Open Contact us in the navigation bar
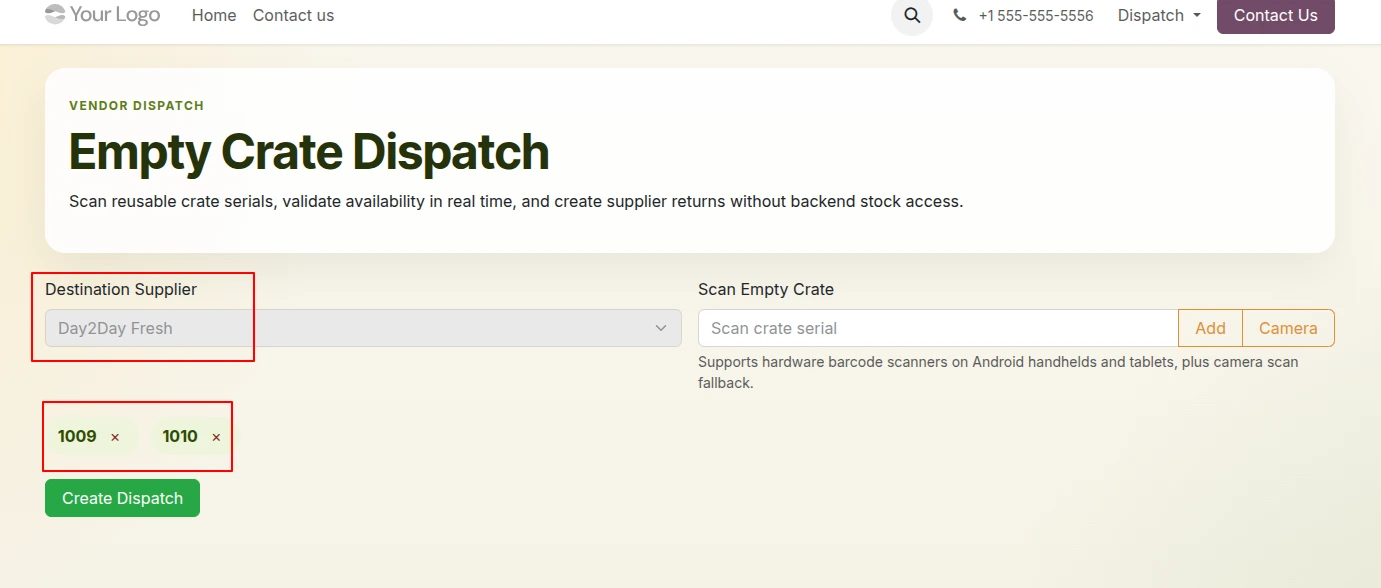 coord(294,15)
